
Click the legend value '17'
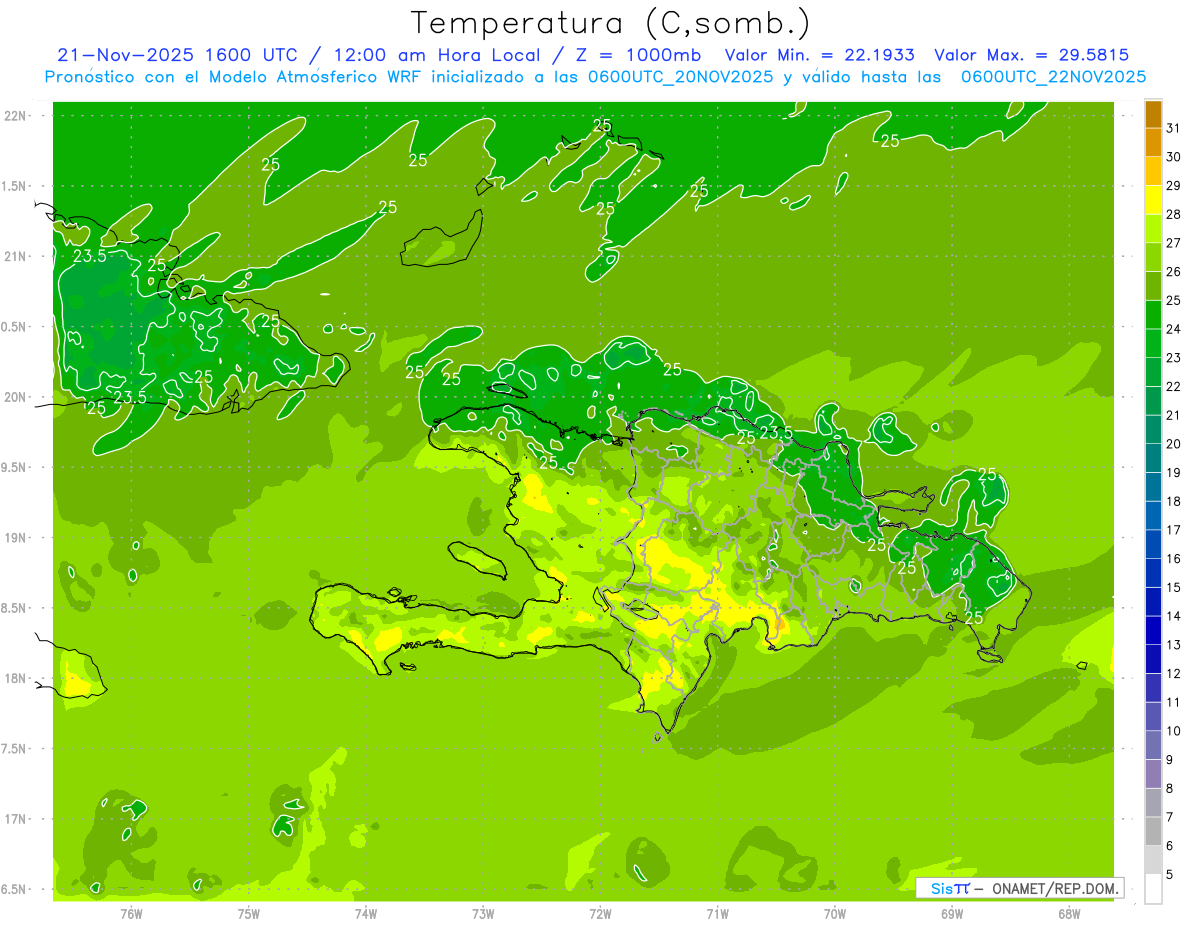(x=1174, y=530)
